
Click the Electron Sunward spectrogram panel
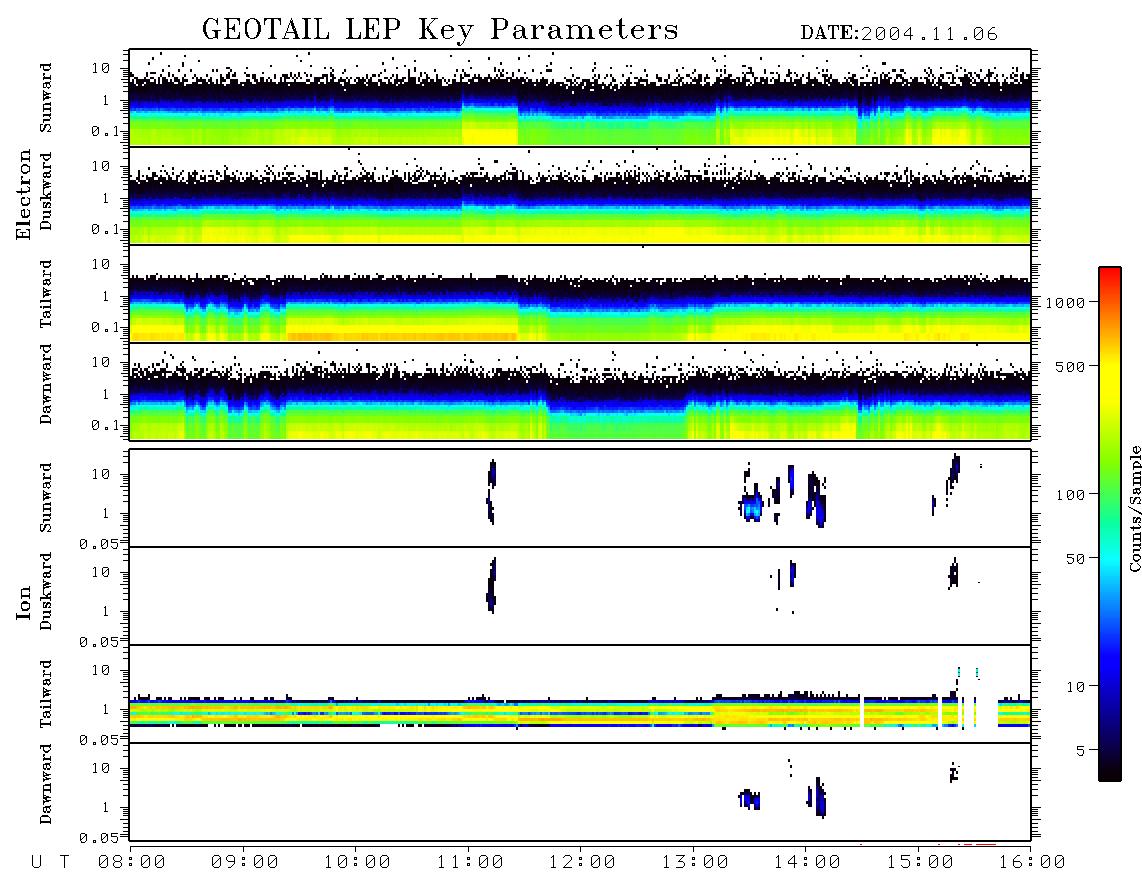580,98
